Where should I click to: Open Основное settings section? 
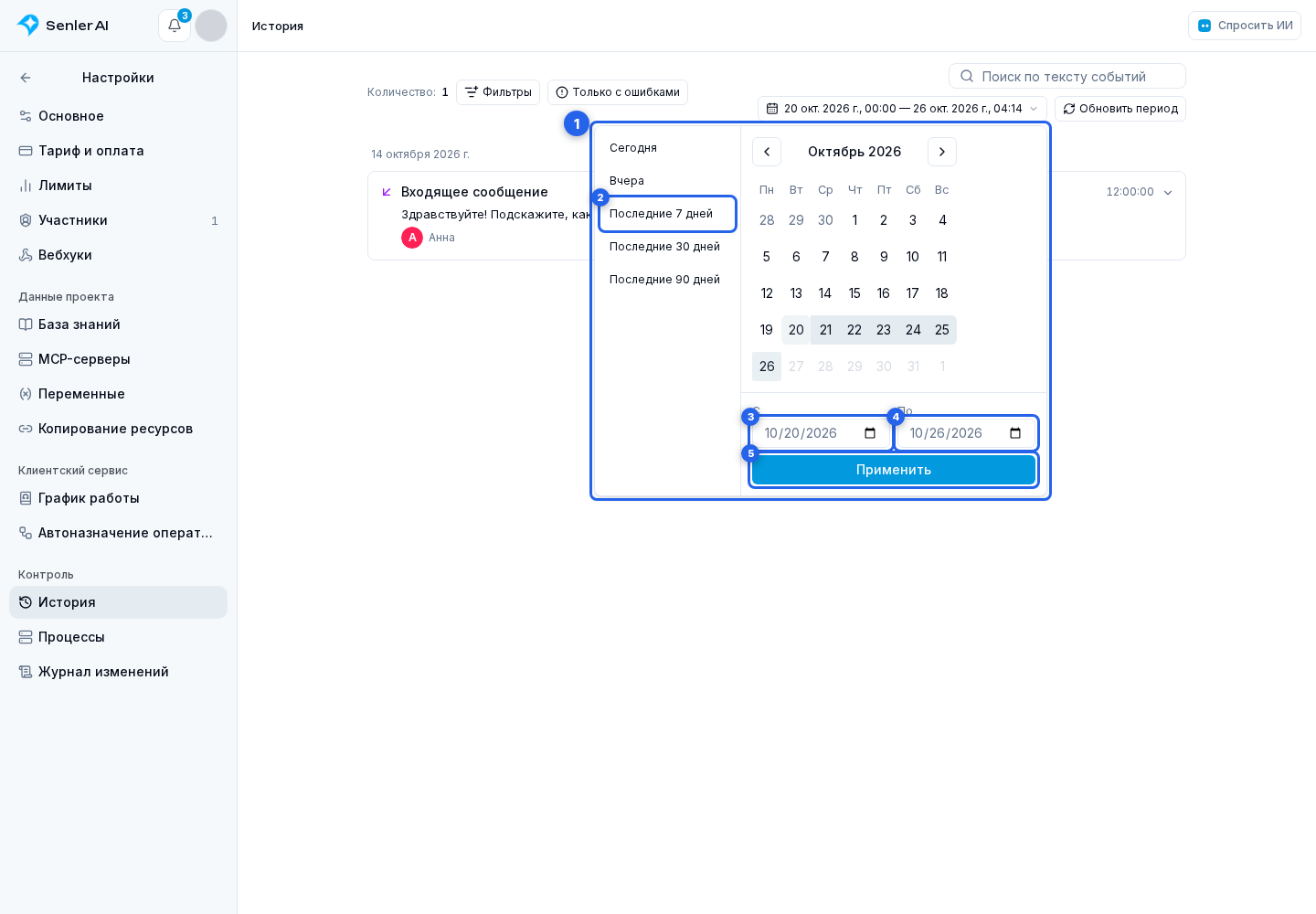pyautogui.click(x=119, y=116)
